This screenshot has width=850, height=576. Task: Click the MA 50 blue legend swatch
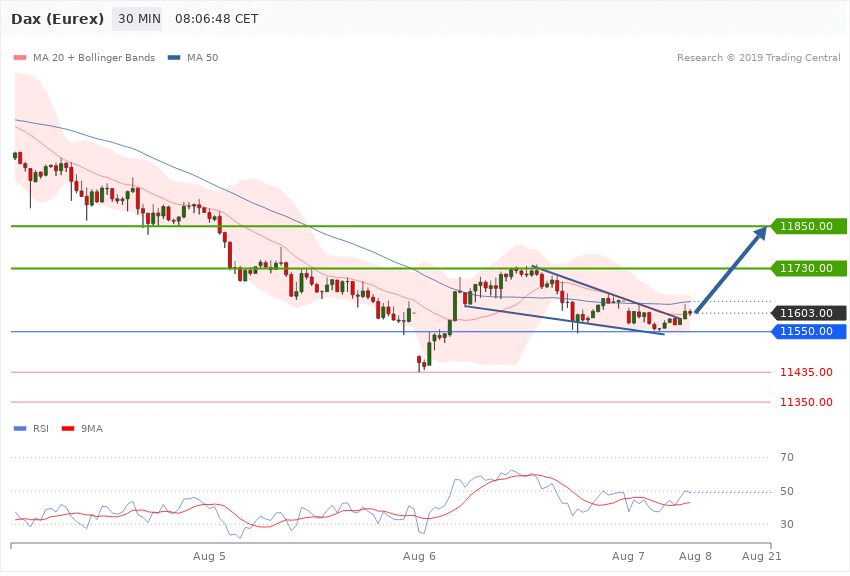click(174, 57)
